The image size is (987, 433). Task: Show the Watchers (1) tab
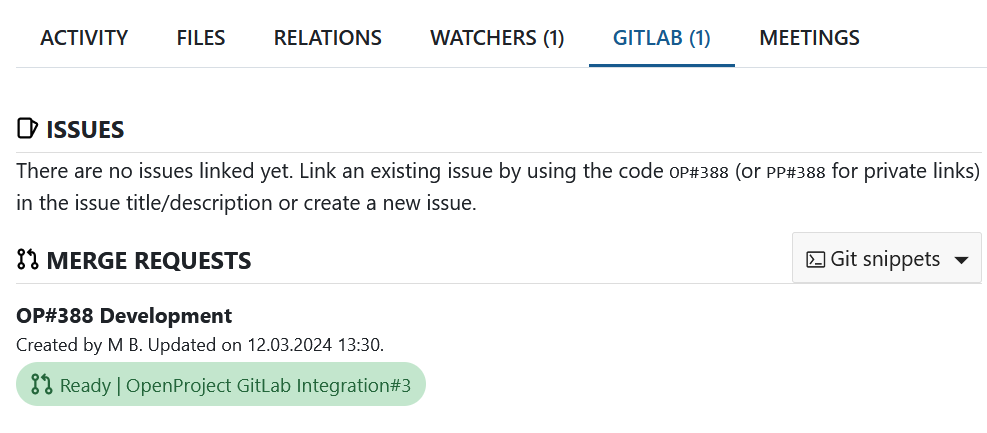497,38
